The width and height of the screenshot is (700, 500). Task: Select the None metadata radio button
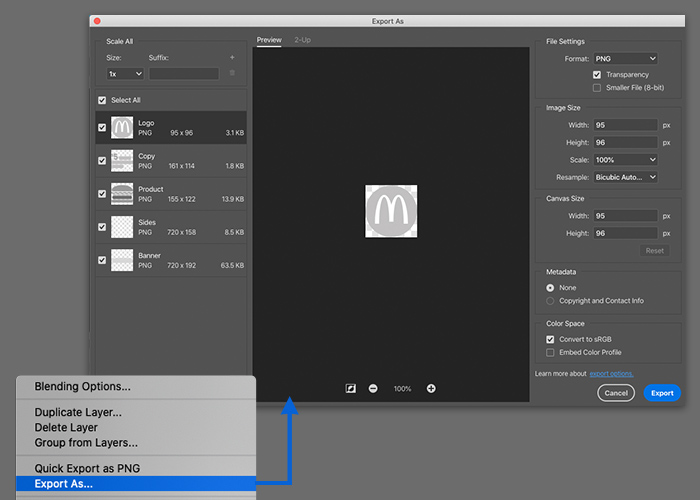550,288
